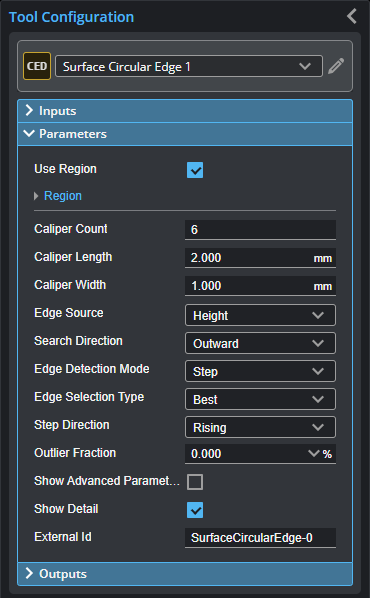Disable the Show Detail checkbox

click(x=195, y=510)
